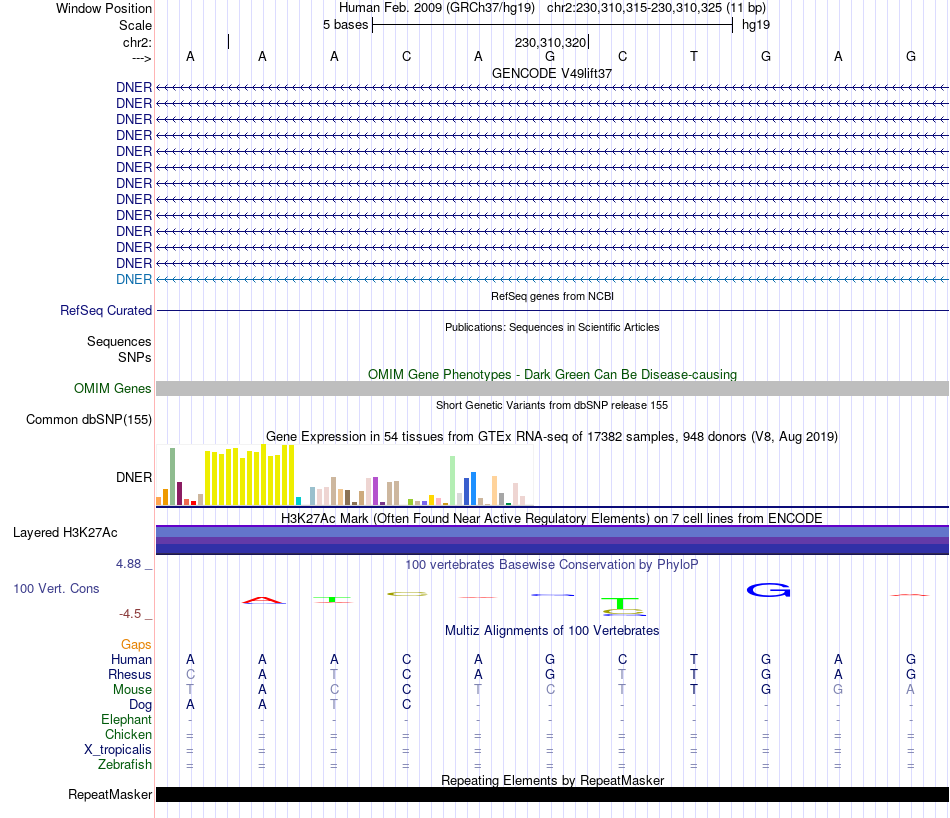950x818 pixels.
Task: Select the Zebrafish species label
Action: [125, 765]
